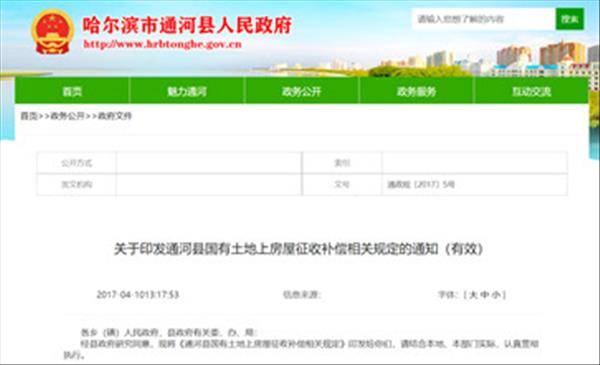Click the green 搜索 search button
The width and height of the screenshot is (600, 365).
pos(569,19)
